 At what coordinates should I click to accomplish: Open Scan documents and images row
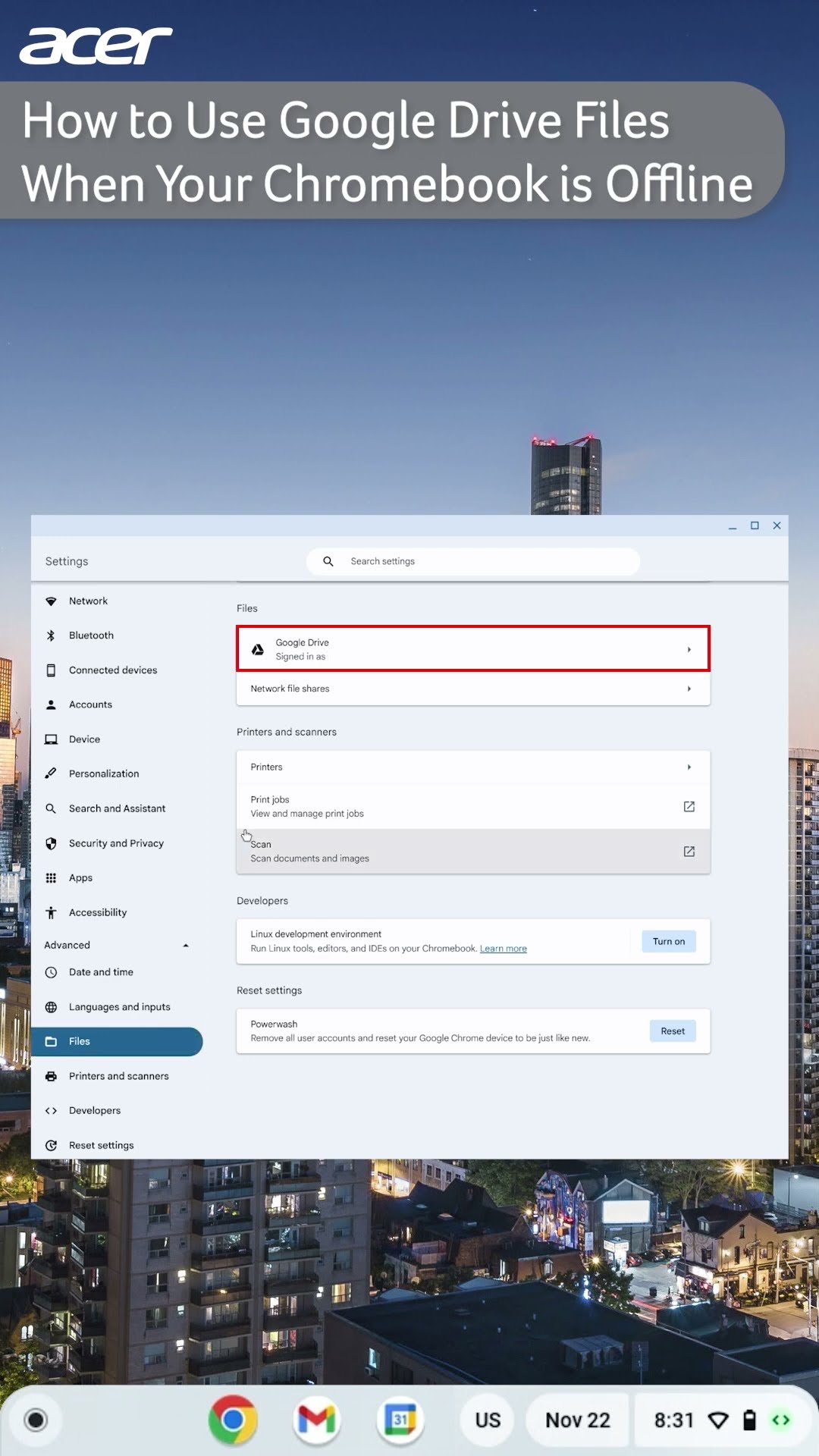point(473,852)
